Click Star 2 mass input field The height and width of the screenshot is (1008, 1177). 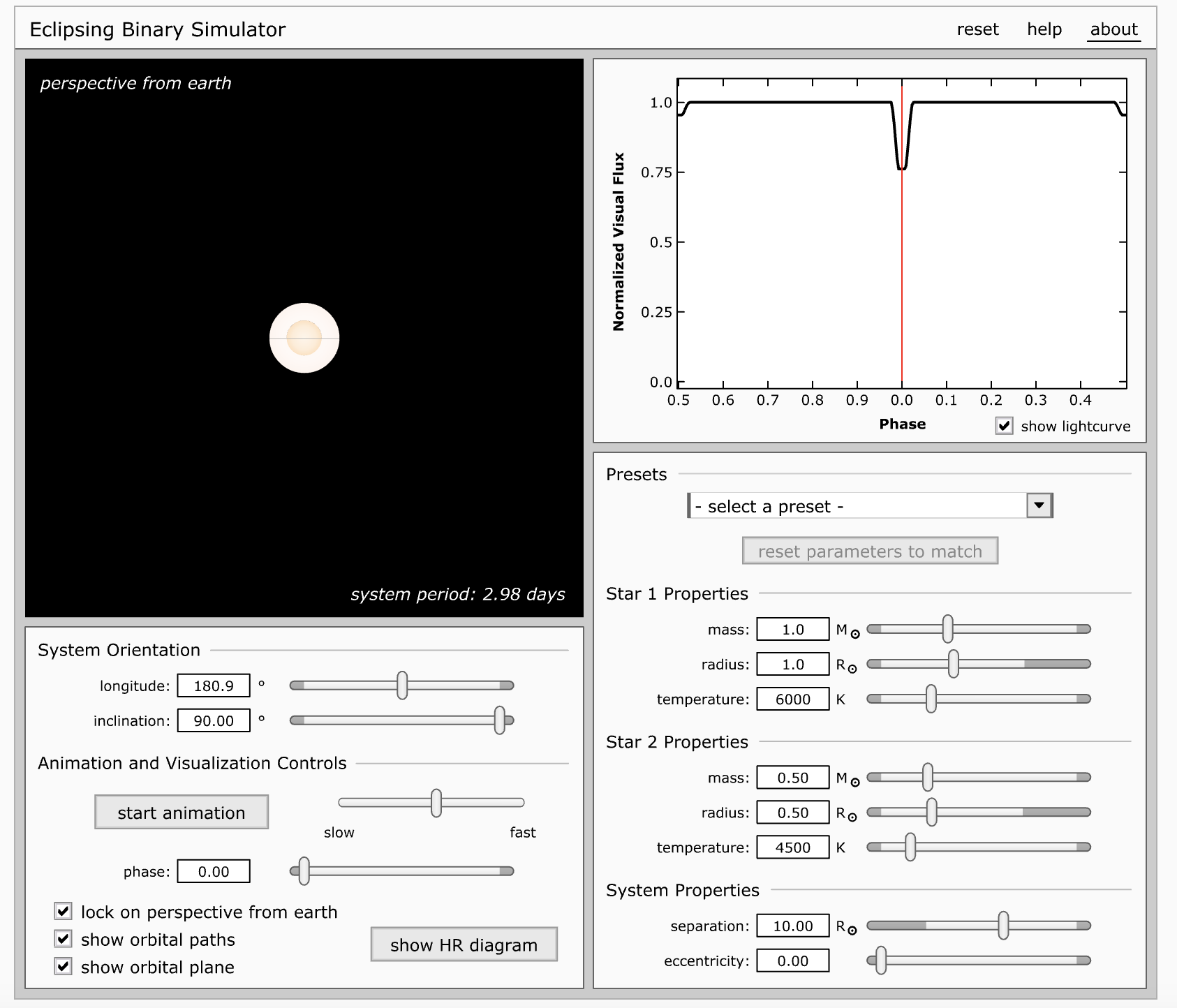pyautogui.click(x=793, y=777)
